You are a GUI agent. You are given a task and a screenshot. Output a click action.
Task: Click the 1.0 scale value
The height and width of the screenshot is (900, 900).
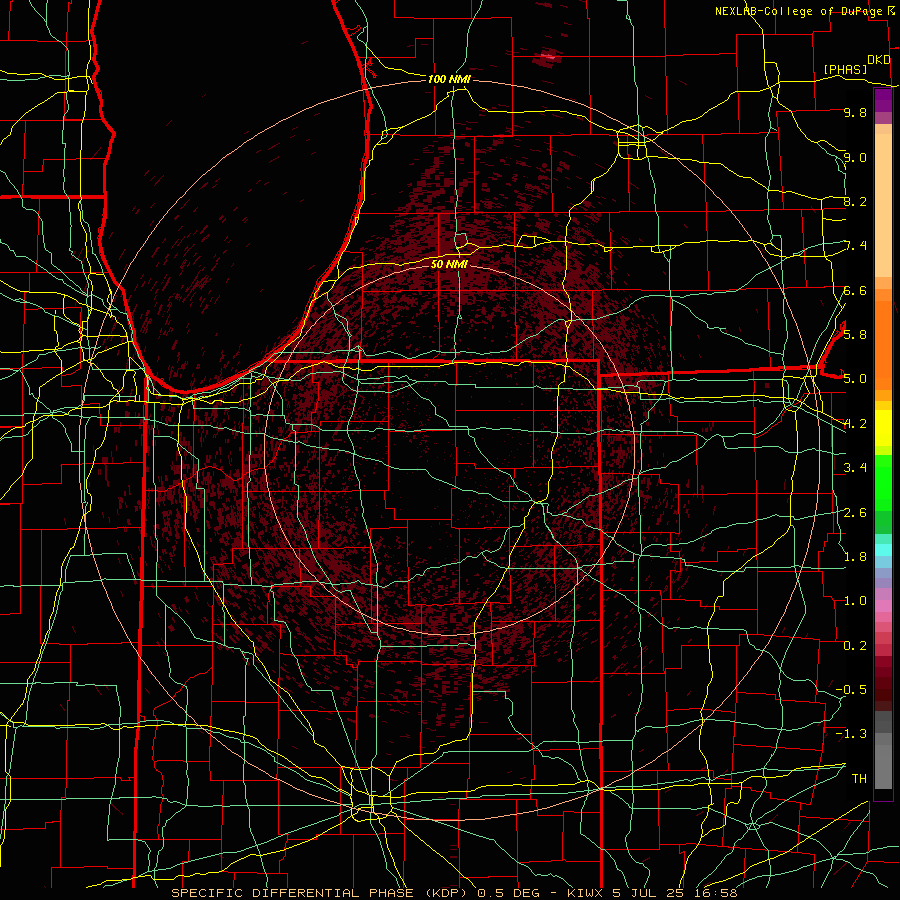855,601
